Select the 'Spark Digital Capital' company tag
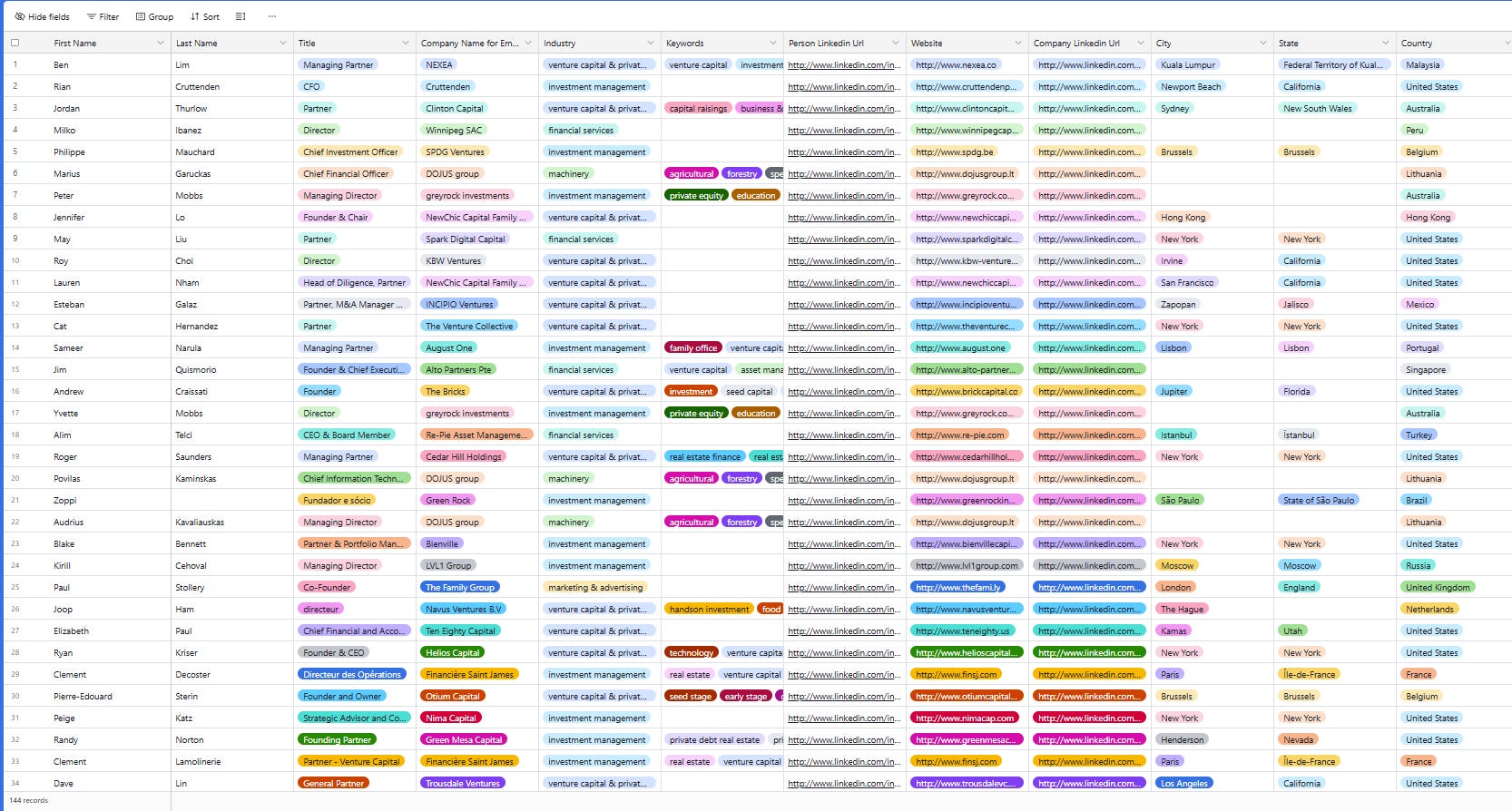Image resolution: width=1512 pixels, height=811 pixels. click(x=466, y=239)
